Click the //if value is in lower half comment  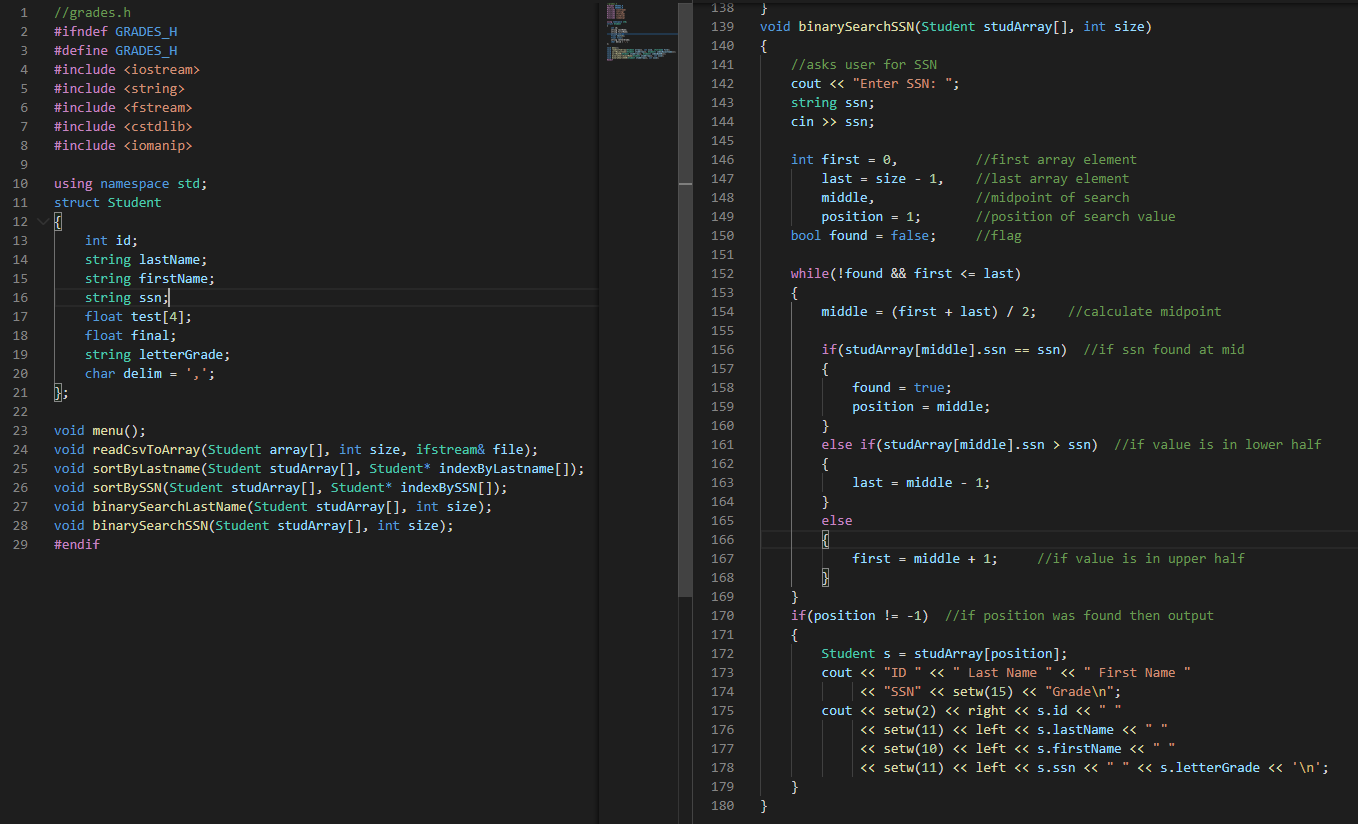[1218, 444]
